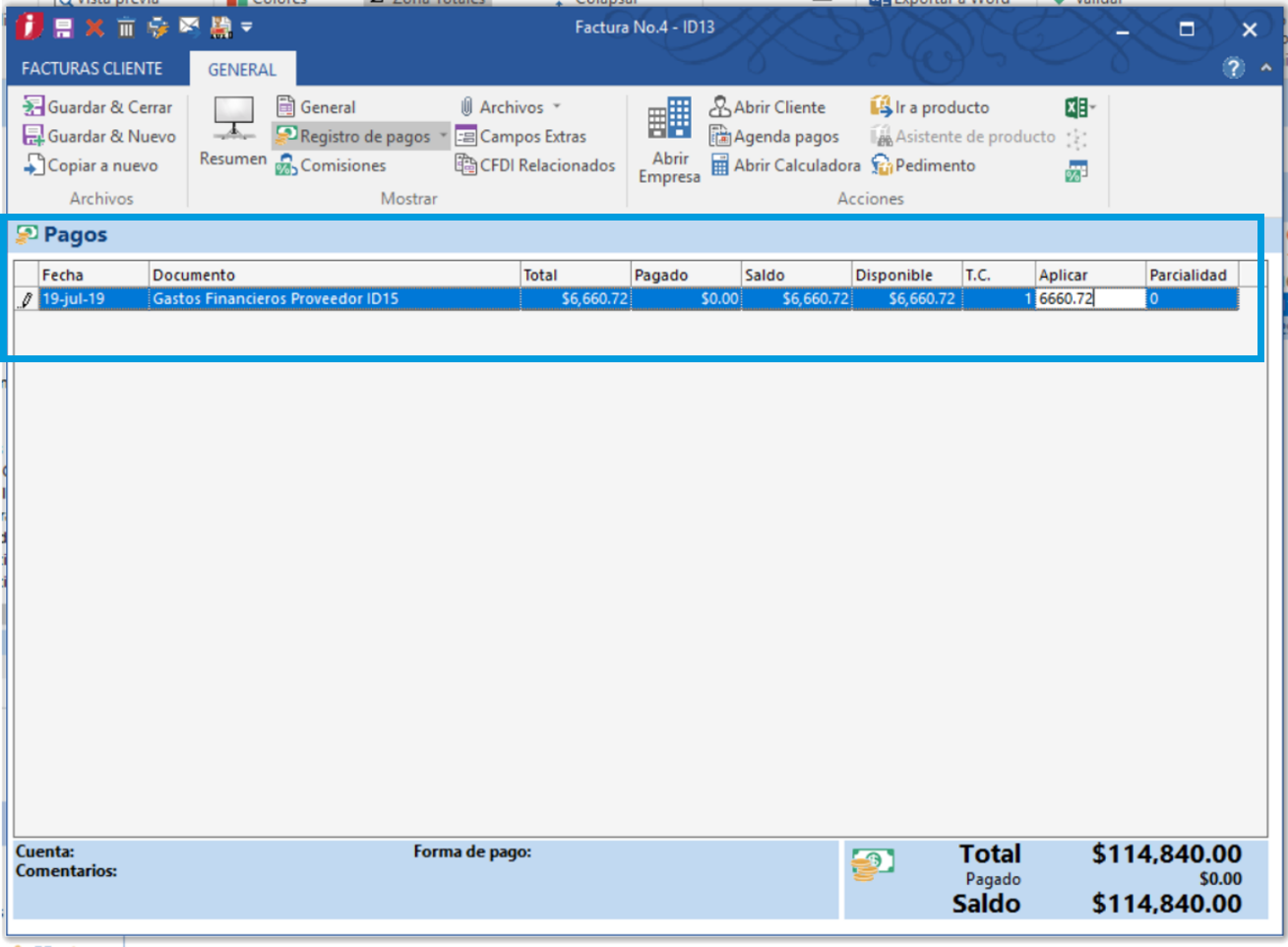Click the quick print icon with lightning bolt
The image size is (1288, 947).
tap(157, 29)
